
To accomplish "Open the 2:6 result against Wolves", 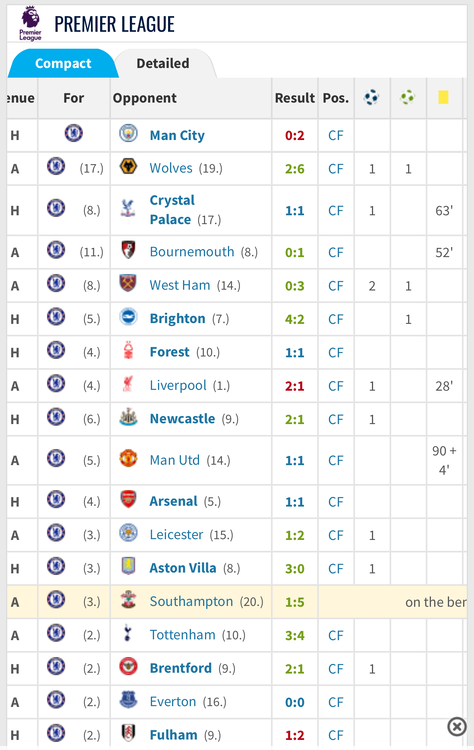I will tap(295, 169).
